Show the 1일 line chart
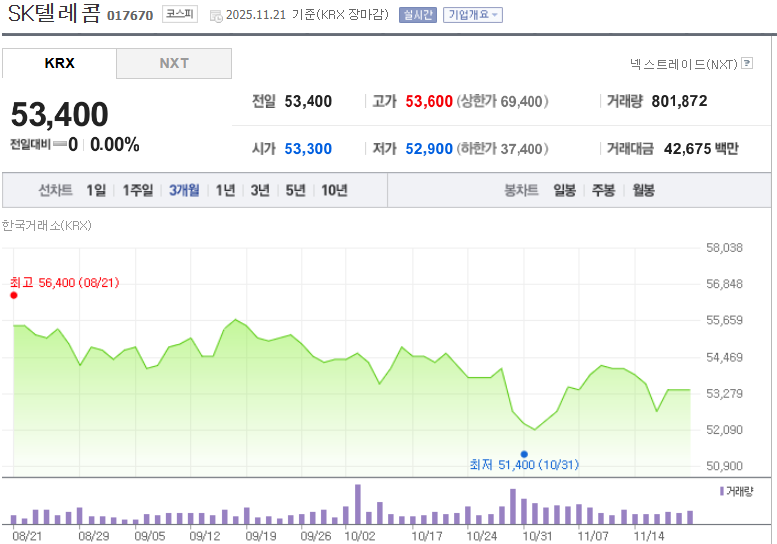 click(96, 190)
